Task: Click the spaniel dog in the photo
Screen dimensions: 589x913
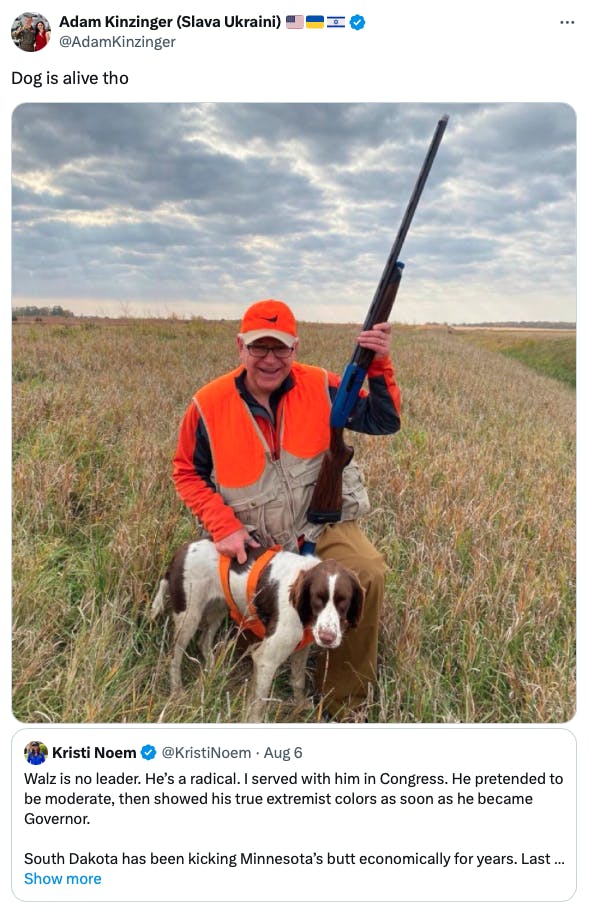Action: coord(258,621)
